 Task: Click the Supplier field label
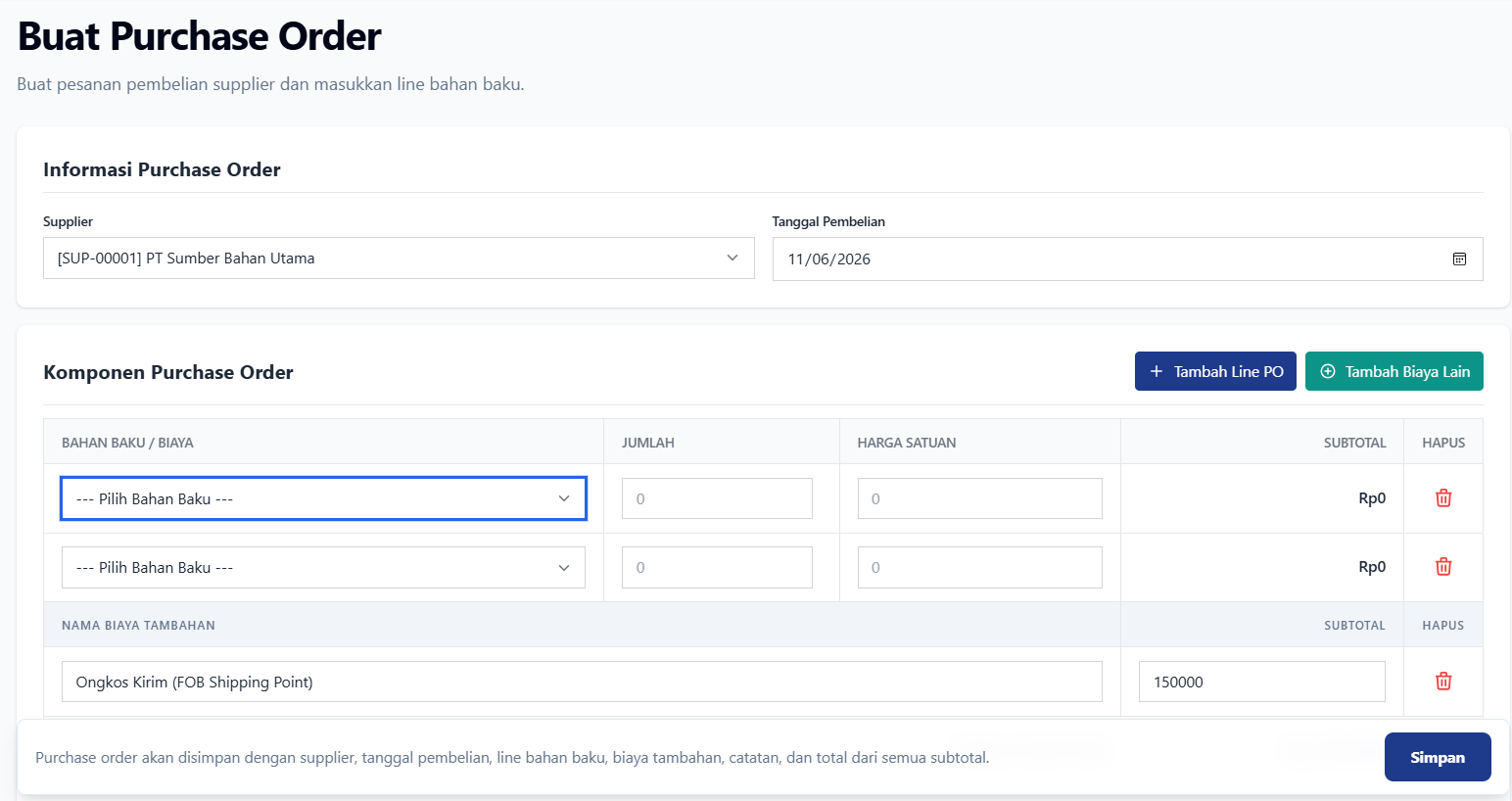(69, 221)
